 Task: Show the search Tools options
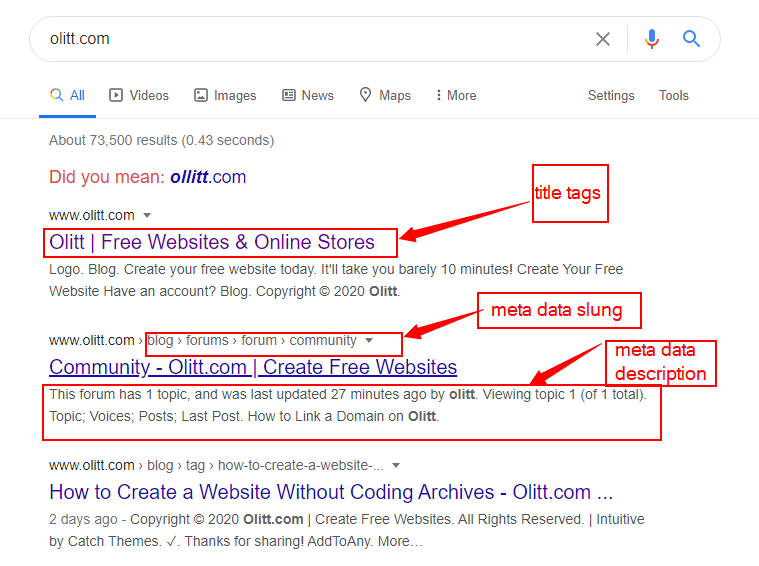point(673,96)
